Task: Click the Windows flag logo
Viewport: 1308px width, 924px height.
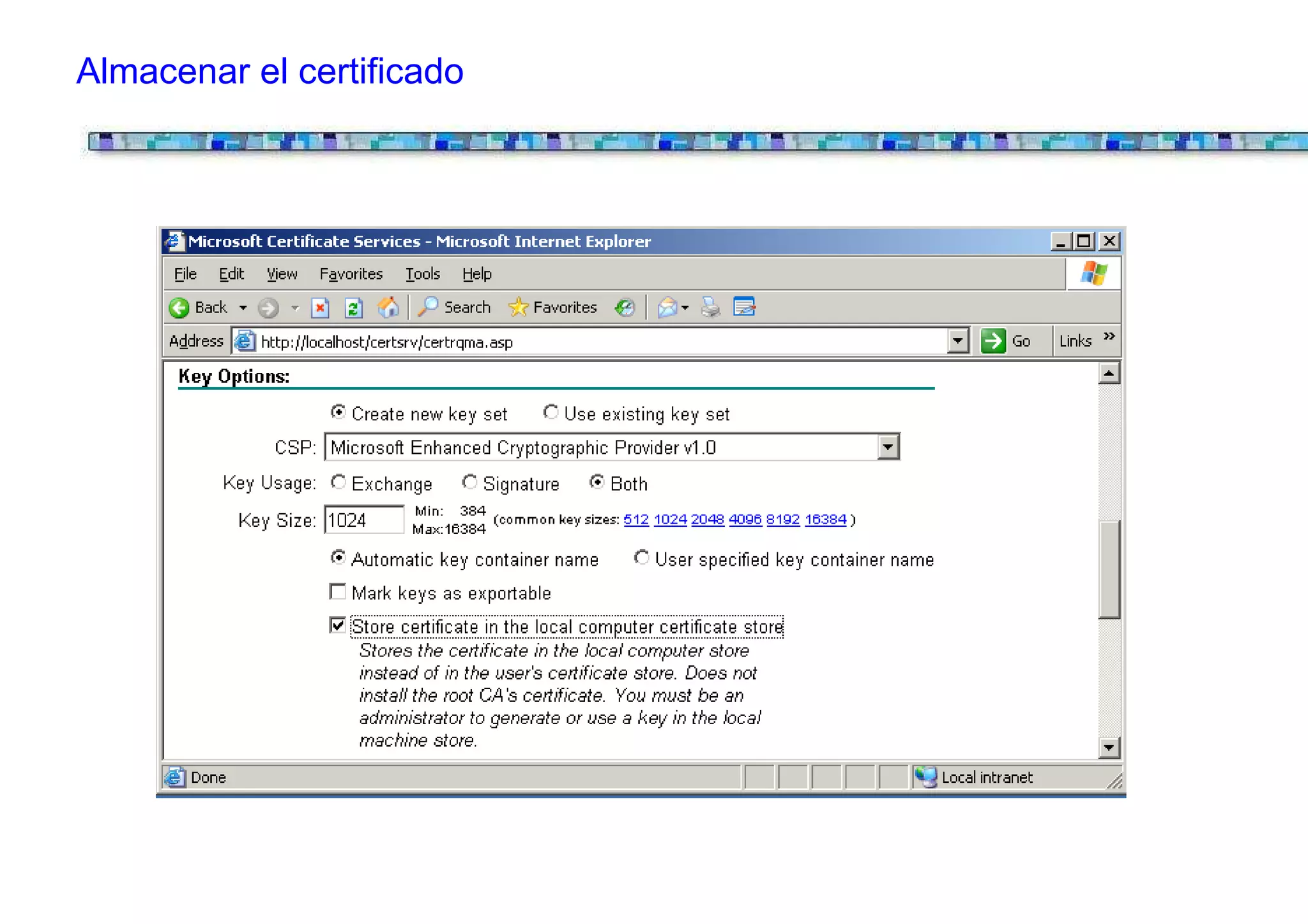Action: [x=1093, y=274]
